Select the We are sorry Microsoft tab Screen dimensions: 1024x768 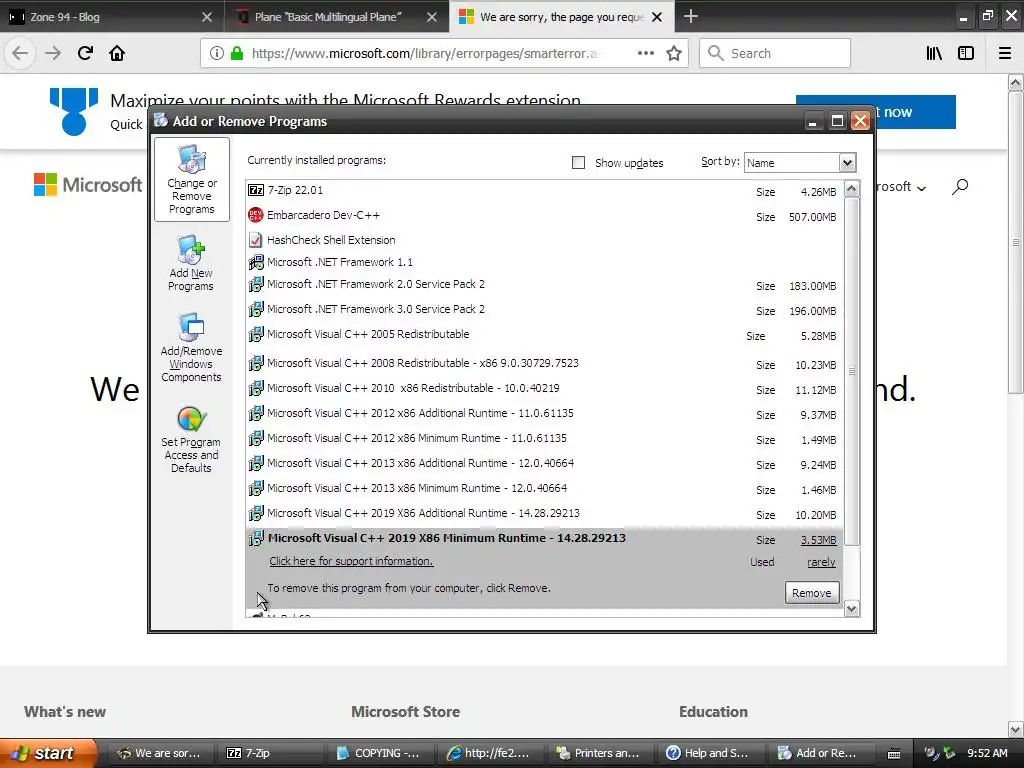[562, 17]
